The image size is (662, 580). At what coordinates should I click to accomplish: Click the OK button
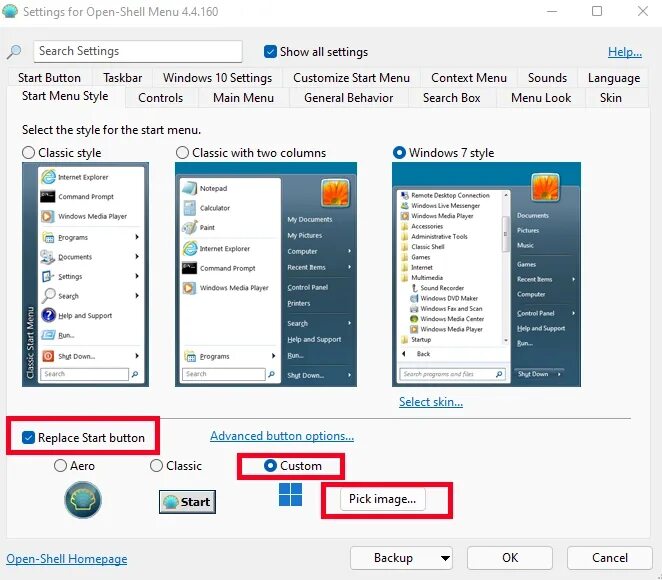pos(510,558)
